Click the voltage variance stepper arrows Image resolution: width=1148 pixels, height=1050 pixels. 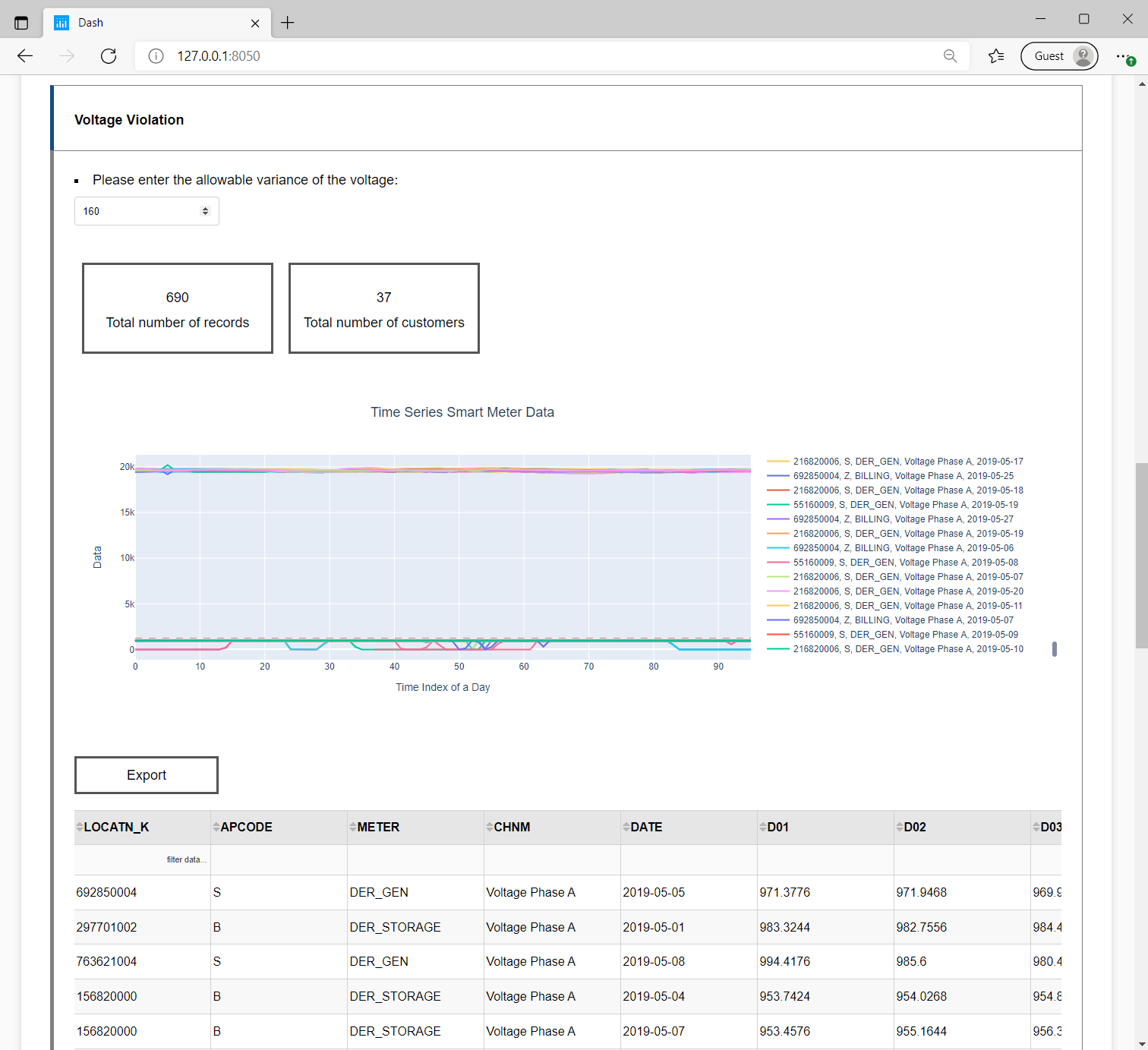click(205, 211)
